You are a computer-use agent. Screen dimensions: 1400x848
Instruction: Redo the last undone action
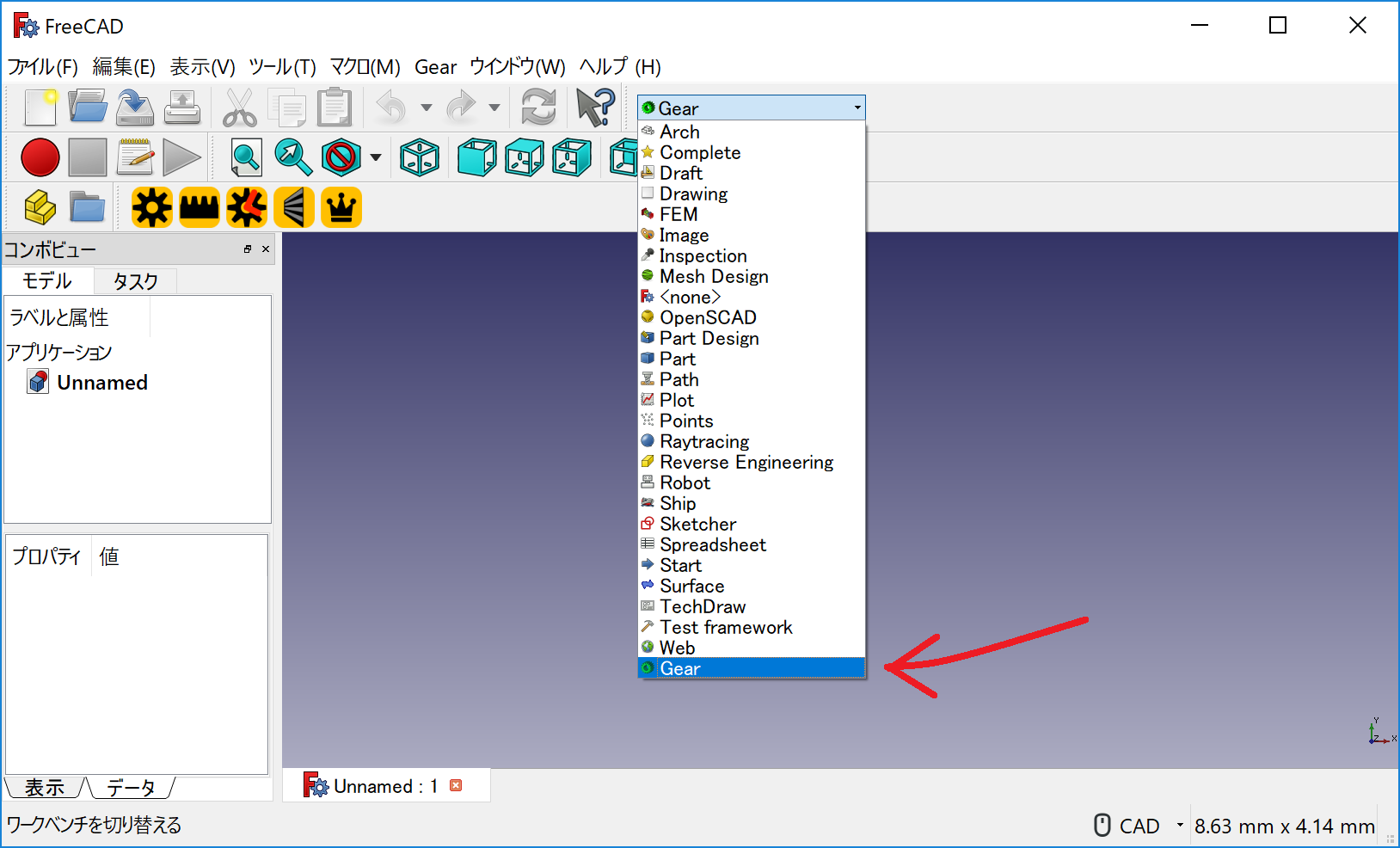coord(462,108)
